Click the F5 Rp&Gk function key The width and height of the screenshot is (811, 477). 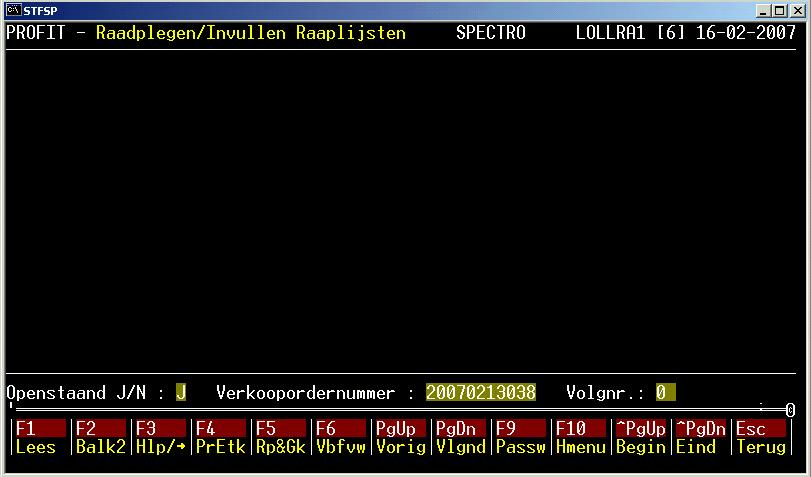pos(281,438)
